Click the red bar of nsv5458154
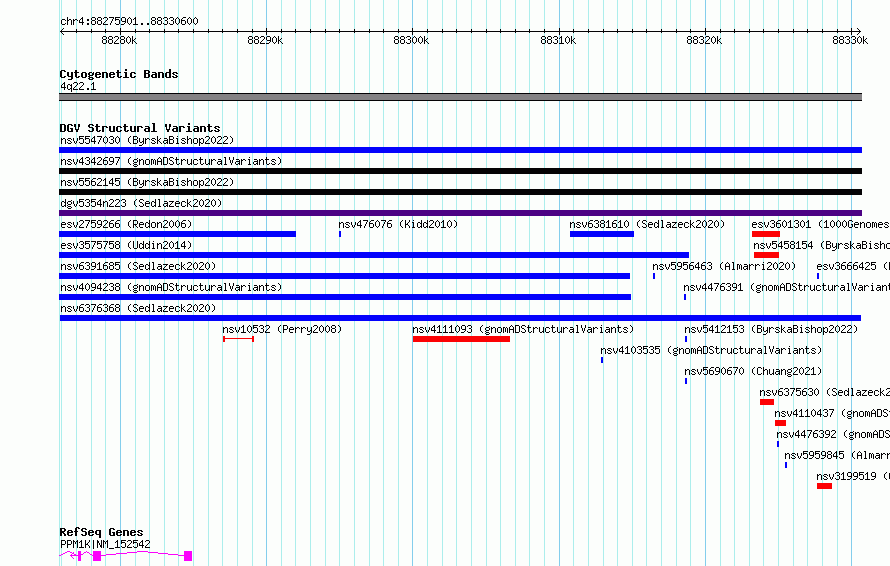The image size is (890, 566). click(x=766, y=255)
